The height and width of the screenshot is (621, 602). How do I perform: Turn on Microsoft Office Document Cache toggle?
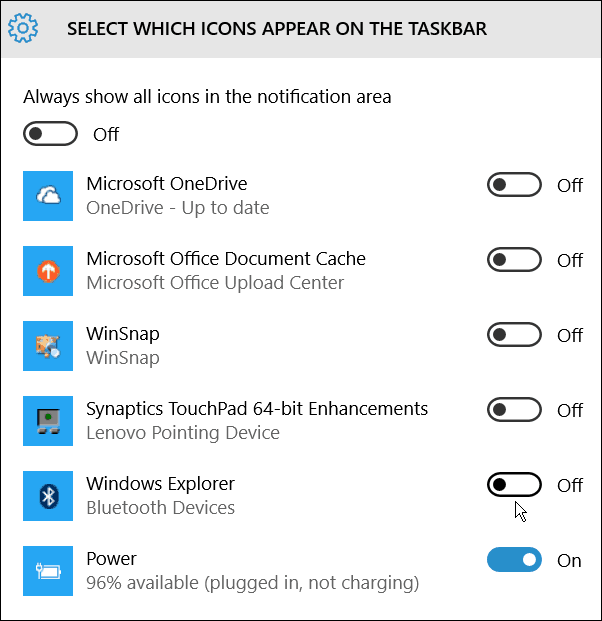pos(514,260)
